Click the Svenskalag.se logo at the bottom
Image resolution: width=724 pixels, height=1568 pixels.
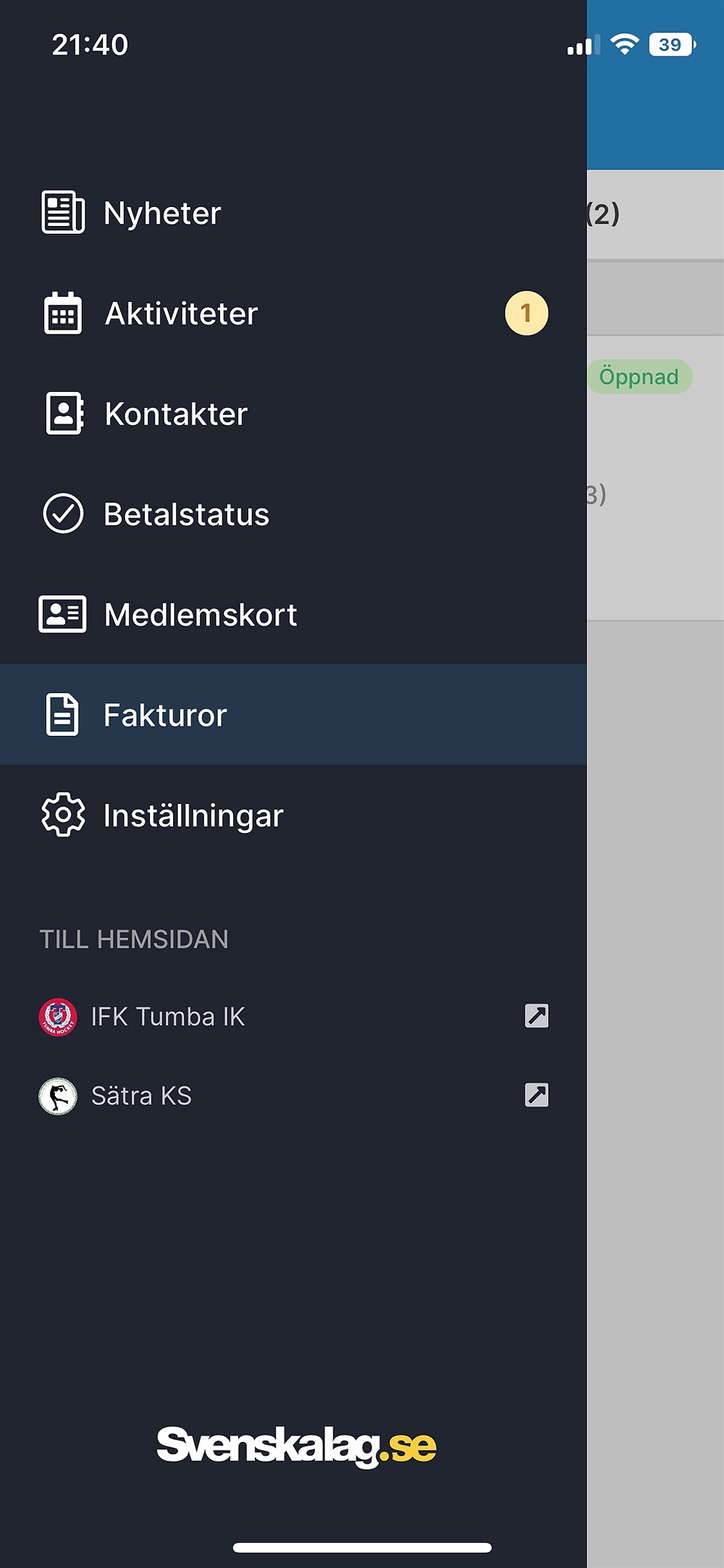pyautogui.click(x=296, y=1446)
